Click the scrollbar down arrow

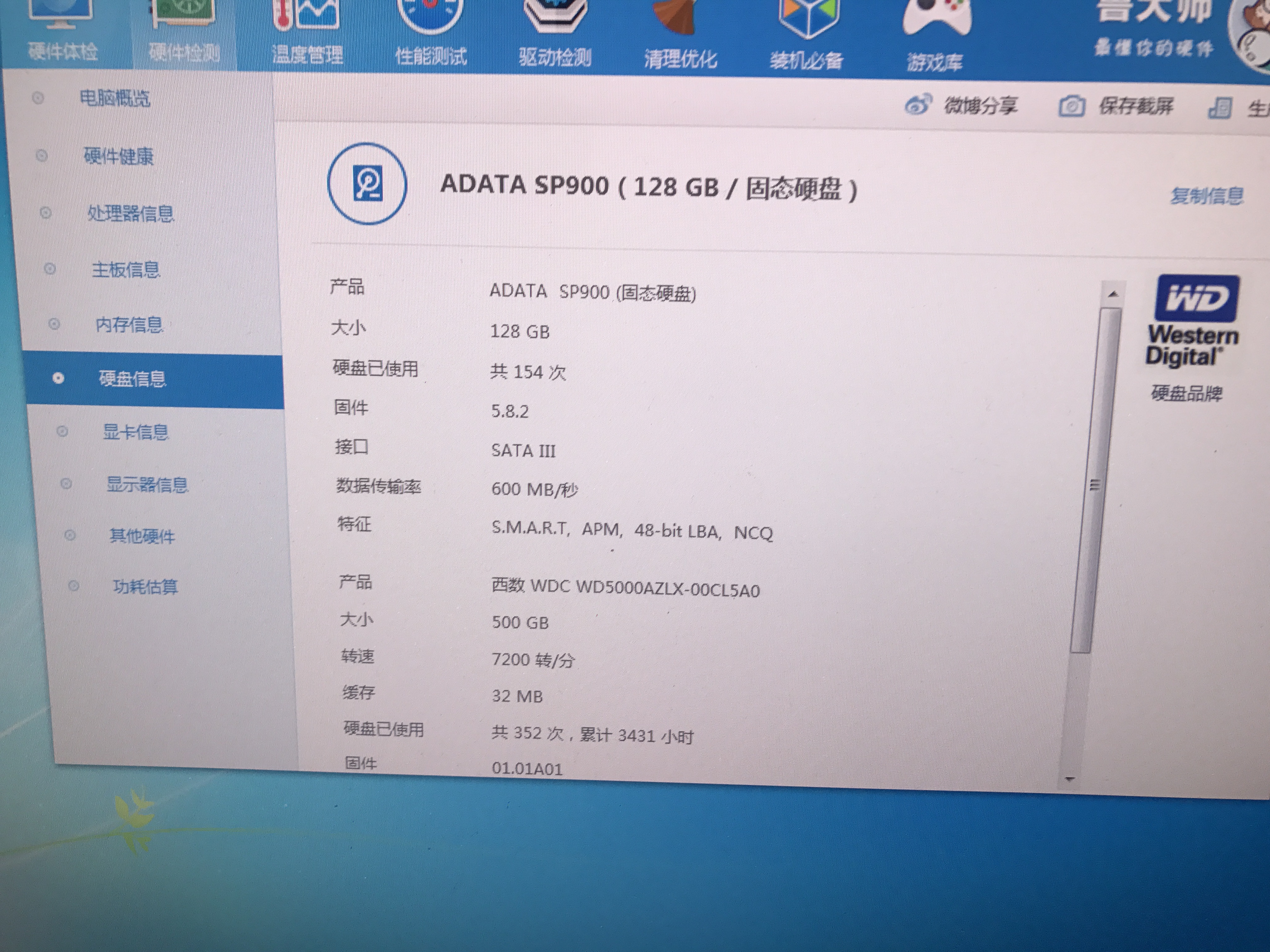(x=1069, y=779)
